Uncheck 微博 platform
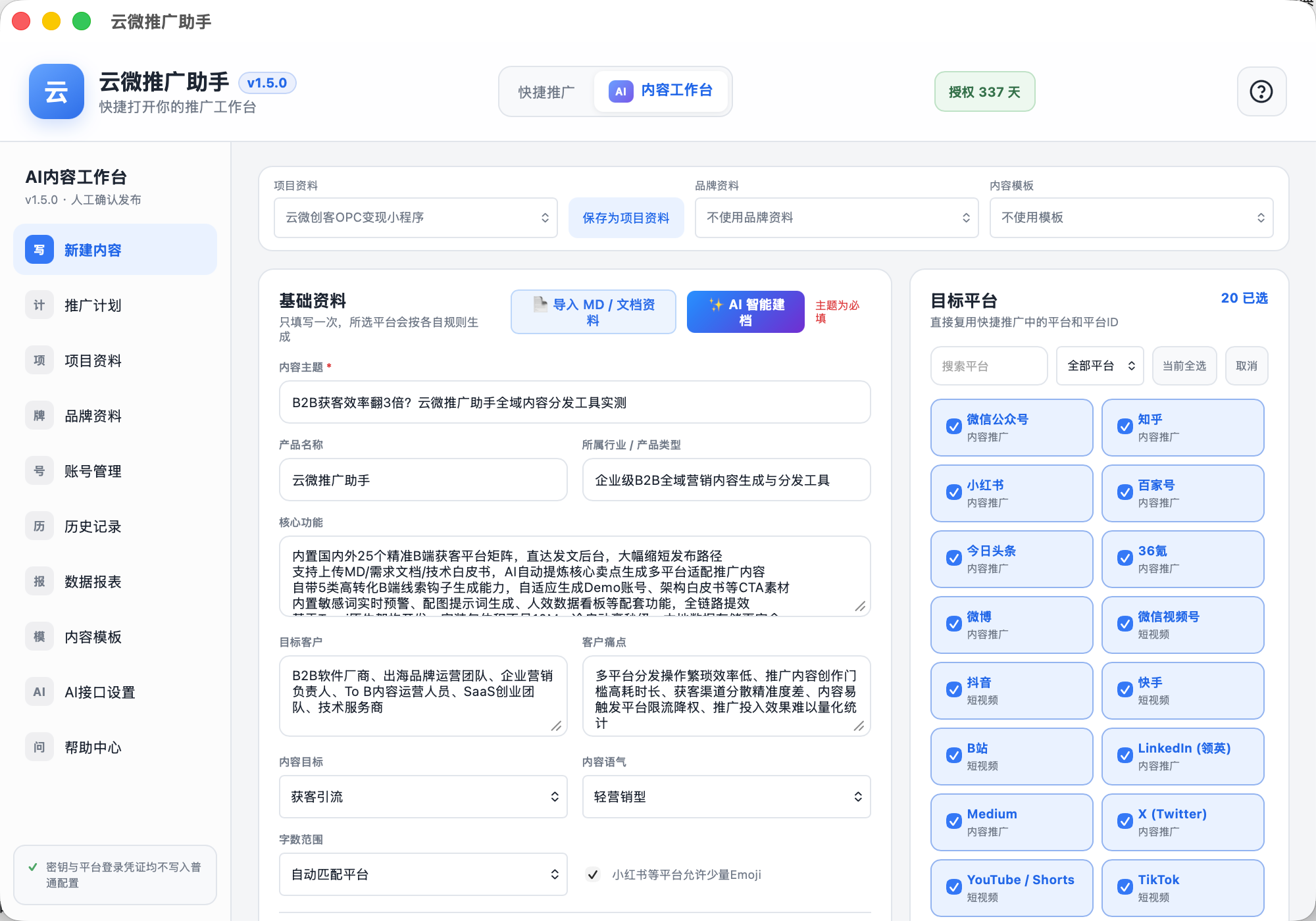This screenshot has width=1316, height=921. pos(953,624)
